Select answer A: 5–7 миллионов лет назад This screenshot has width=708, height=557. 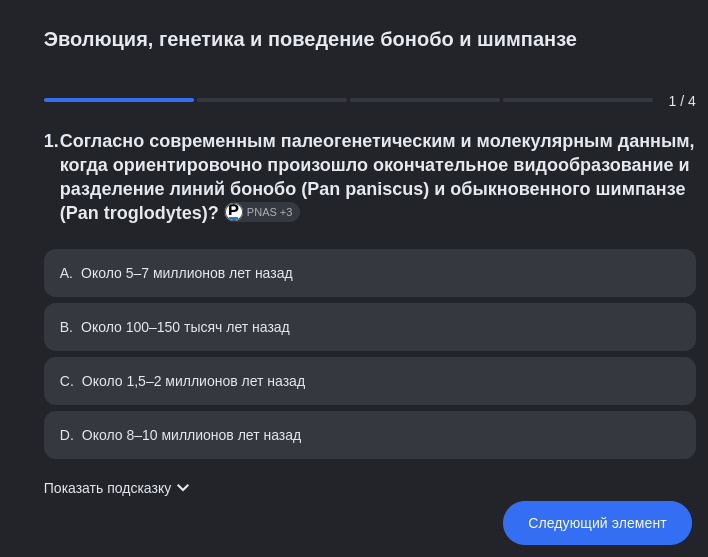[x=369, y=273]
